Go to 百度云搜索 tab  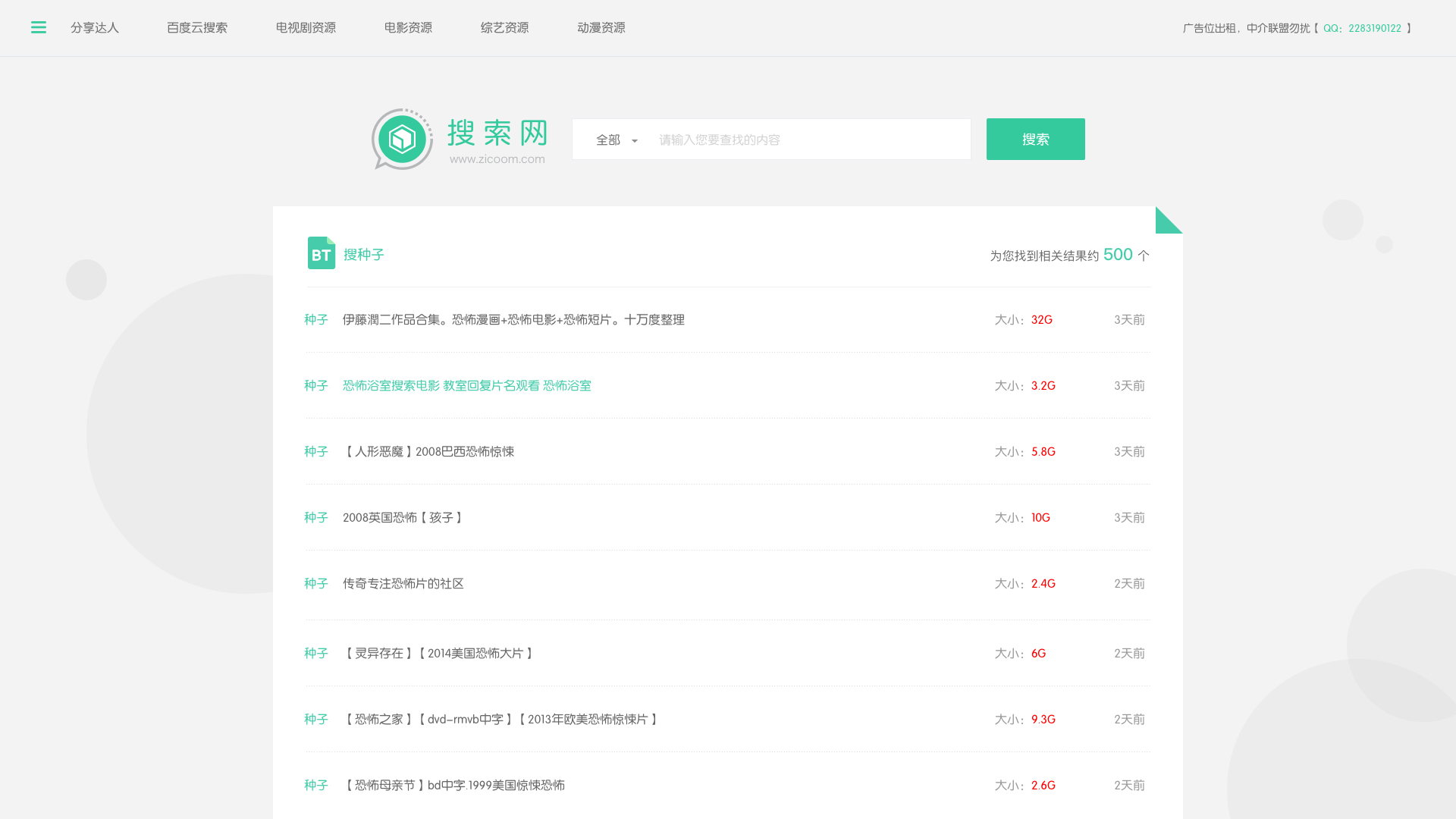tap(197, 27)
